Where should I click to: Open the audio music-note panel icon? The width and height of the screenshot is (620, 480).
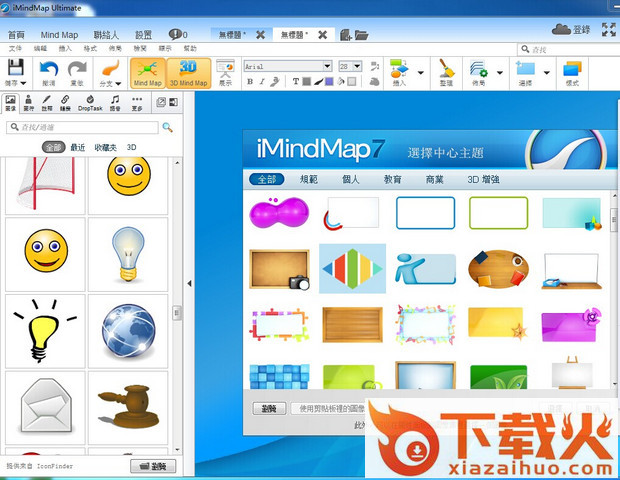click(x=115, y=99)
